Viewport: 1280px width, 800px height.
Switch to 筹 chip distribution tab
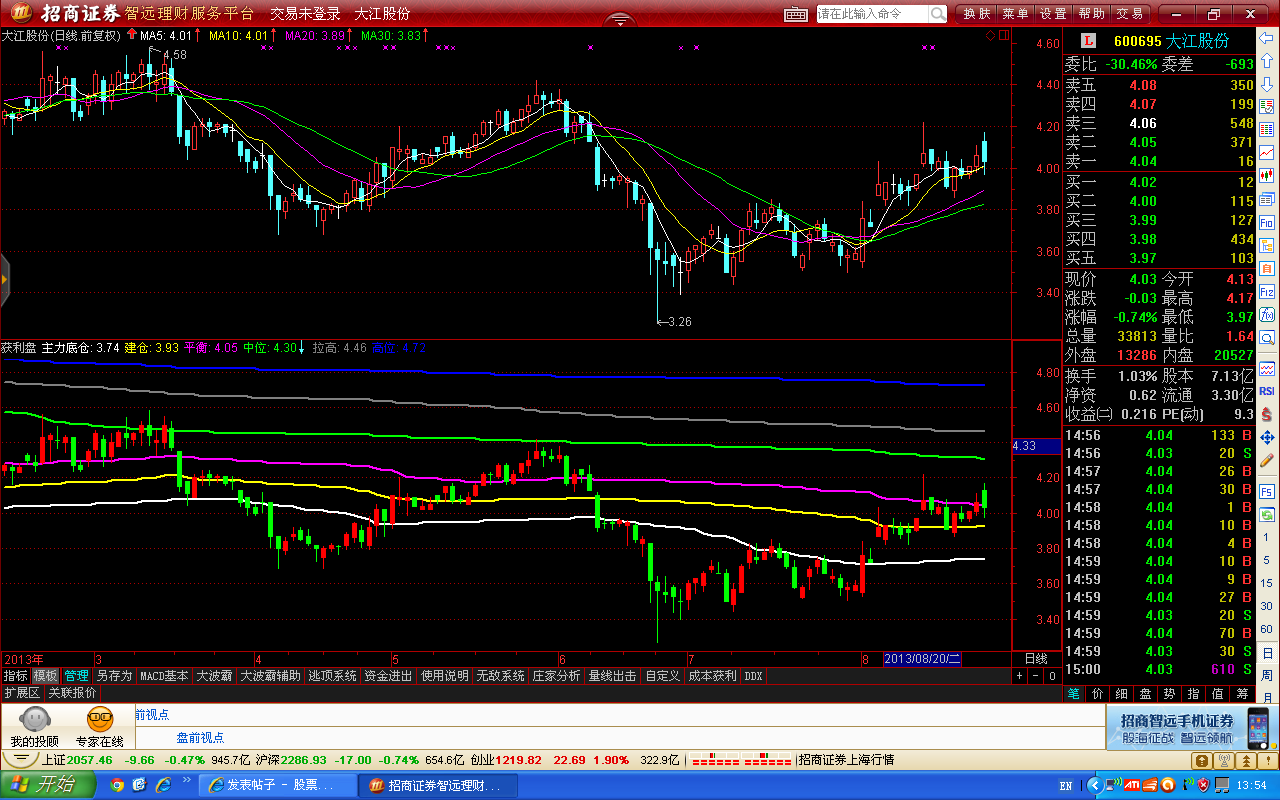tap(1241, 693)
